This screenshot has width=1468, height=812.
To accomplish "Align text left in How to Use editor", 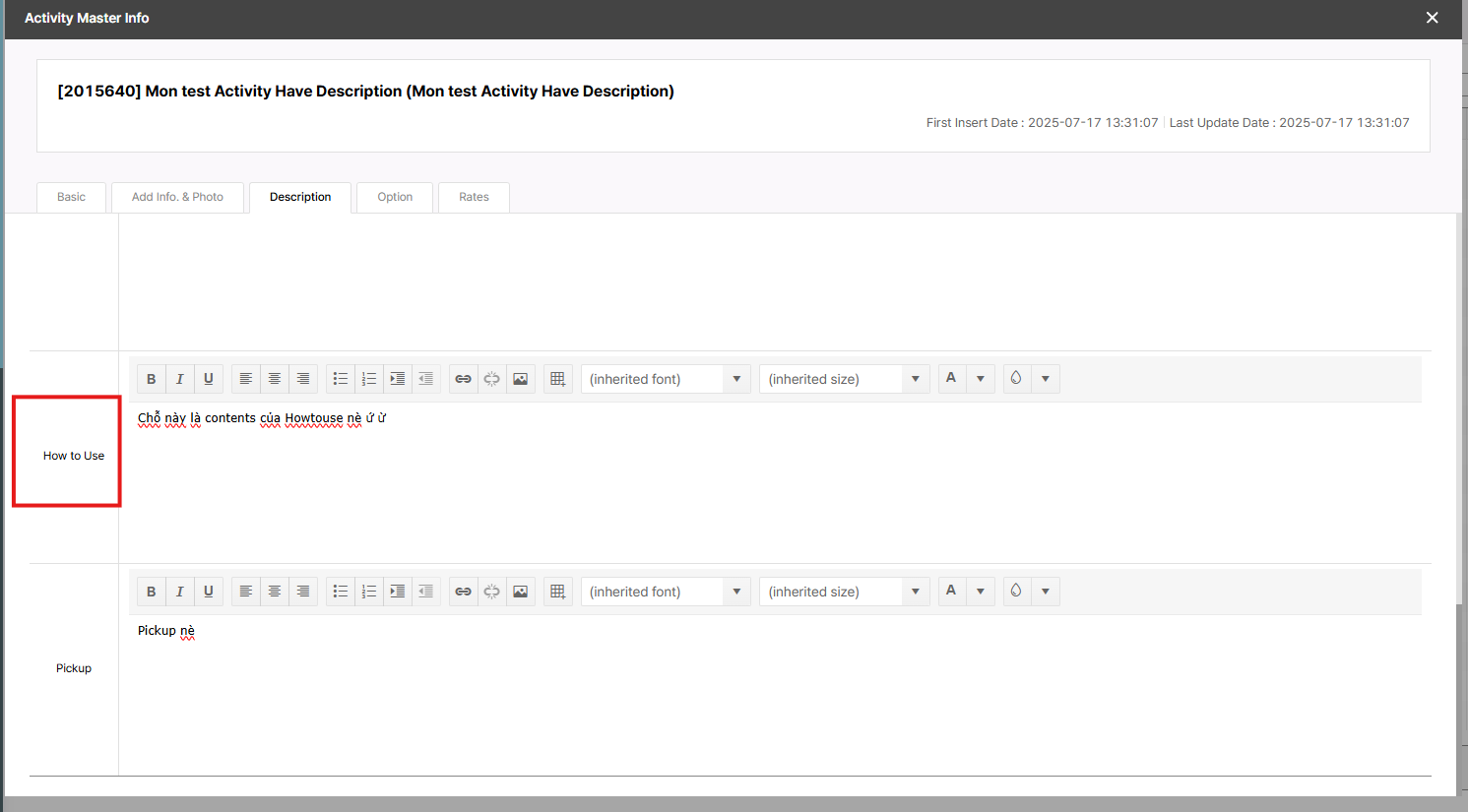I will pyautogui.click(x=246, y=379).
